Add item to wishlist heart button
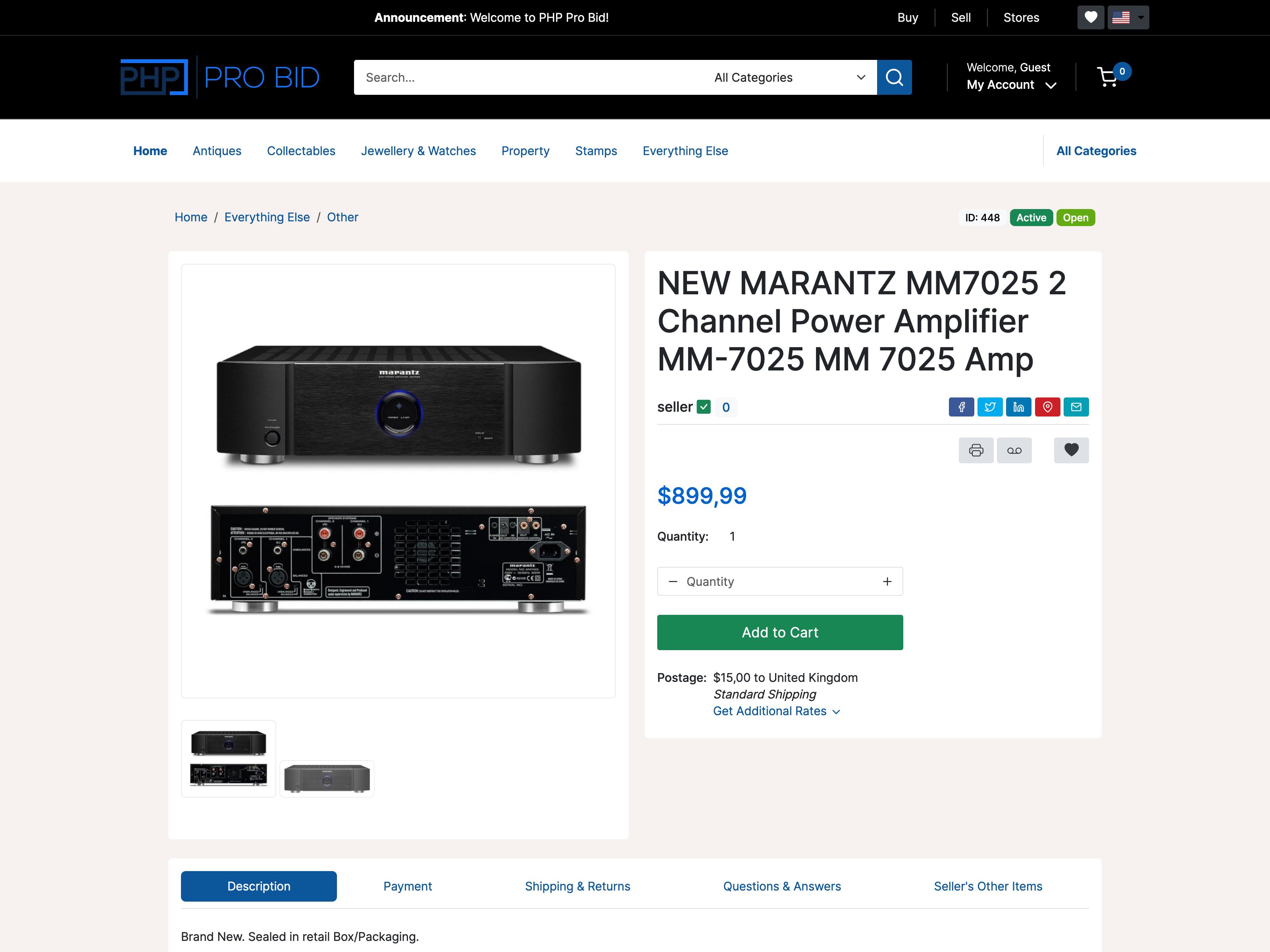The image size is (1270, 952). (x=1071, y=451)
